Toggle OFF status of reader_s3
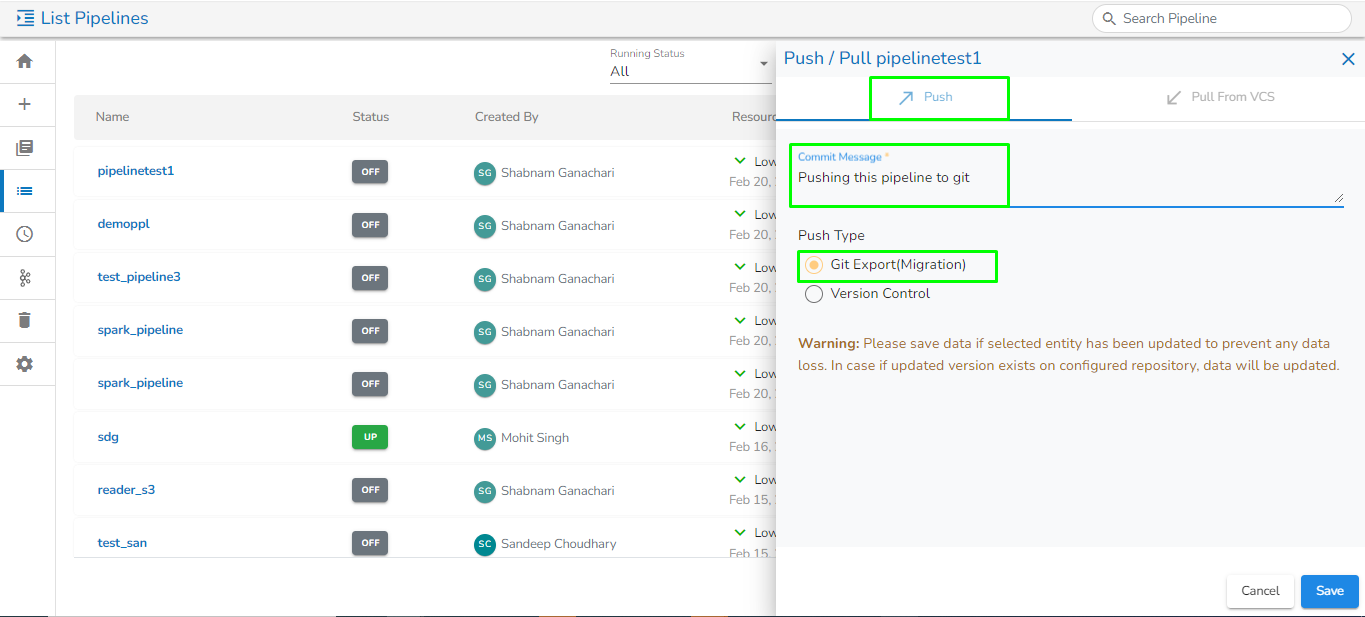1365x617 pixels. click(370, 490)
